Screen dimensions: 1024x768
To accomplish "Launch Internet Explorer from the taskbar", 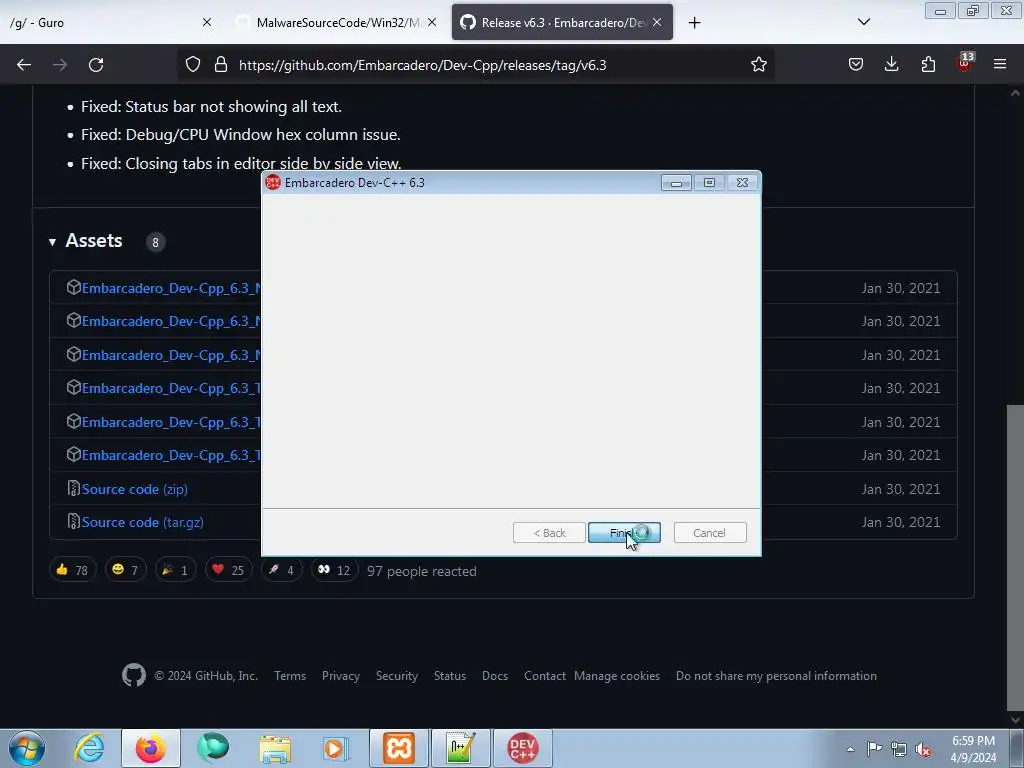I will (89, 748).
